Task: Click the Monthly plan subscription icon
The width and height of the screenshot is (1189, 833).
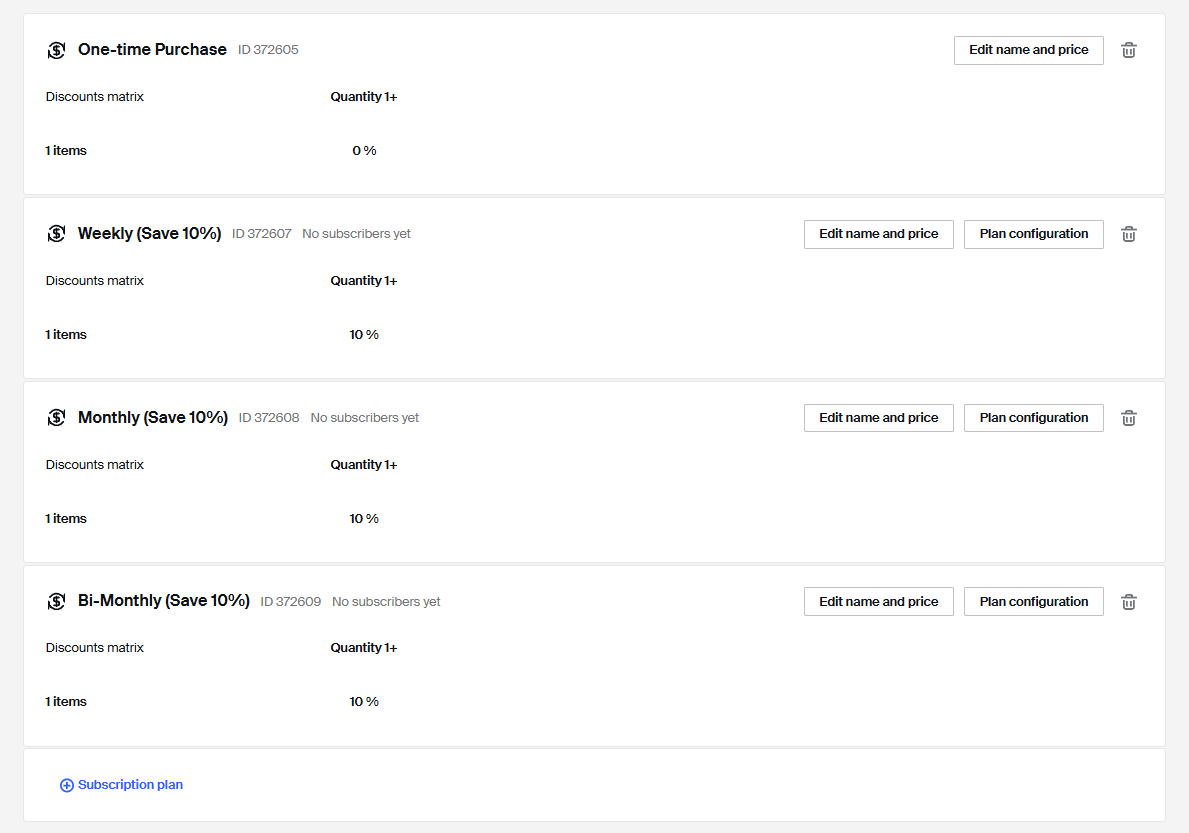Action: [x=56, y=418]
